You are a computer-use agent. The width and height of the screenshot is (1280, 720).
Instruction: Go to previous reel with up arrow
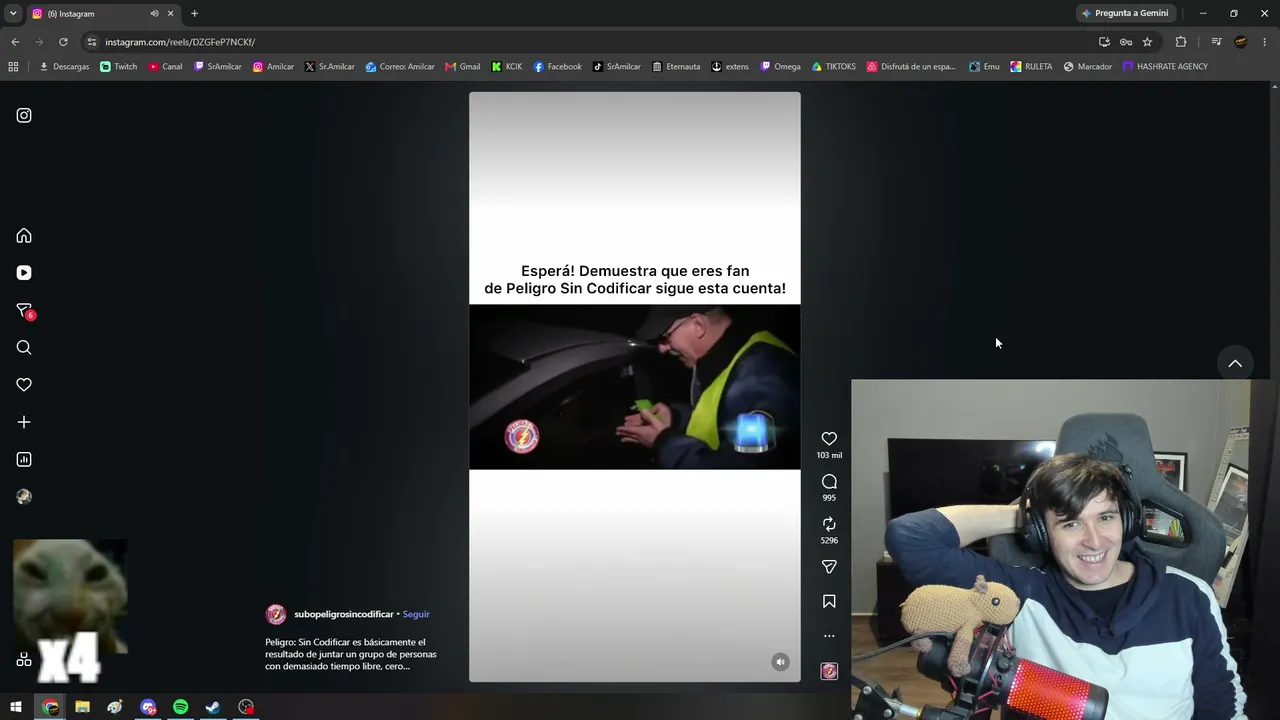(x=1235, y=364)
